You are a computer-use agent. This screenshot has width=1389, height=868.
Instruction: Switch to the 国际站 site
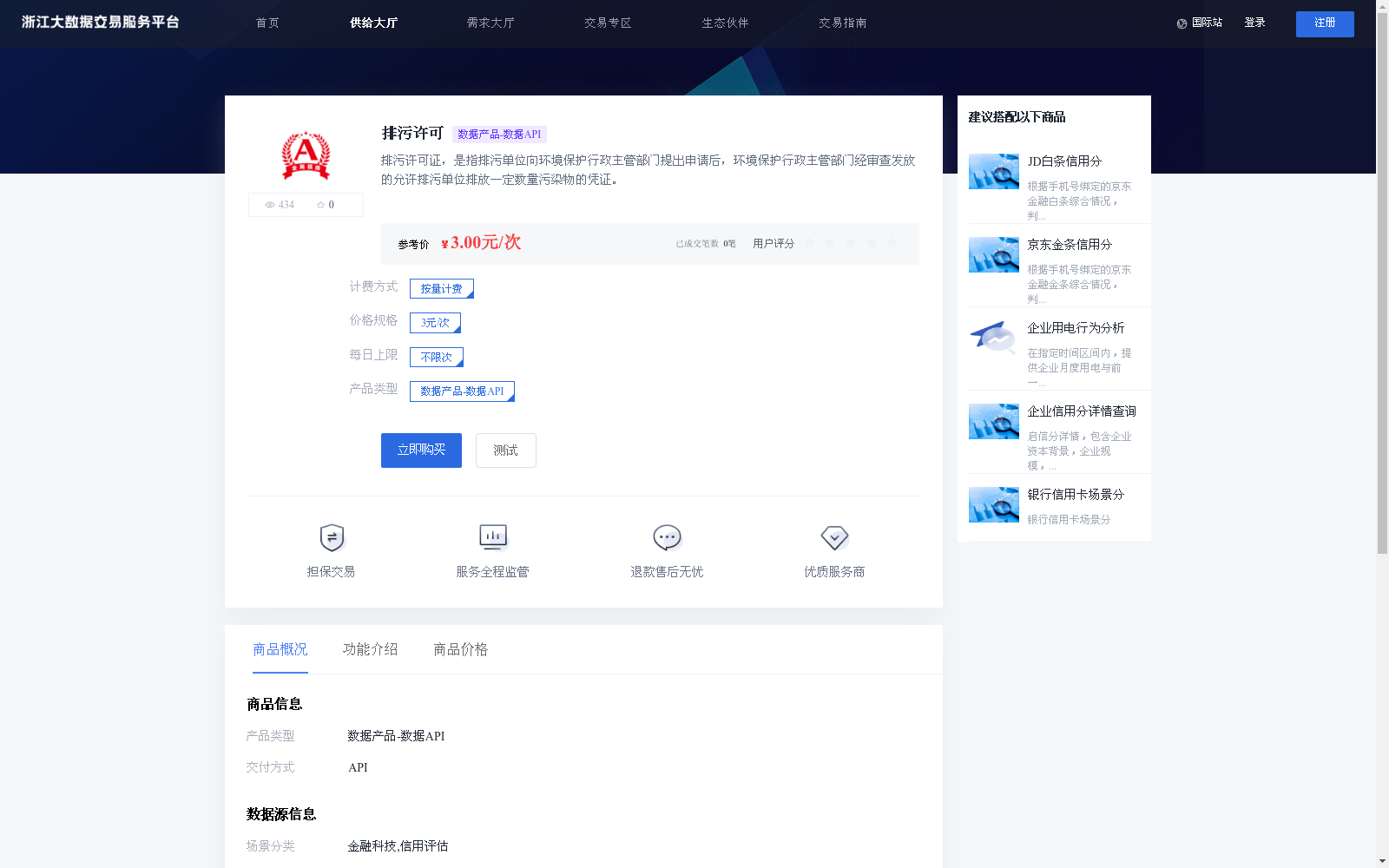coord(1207,23)
